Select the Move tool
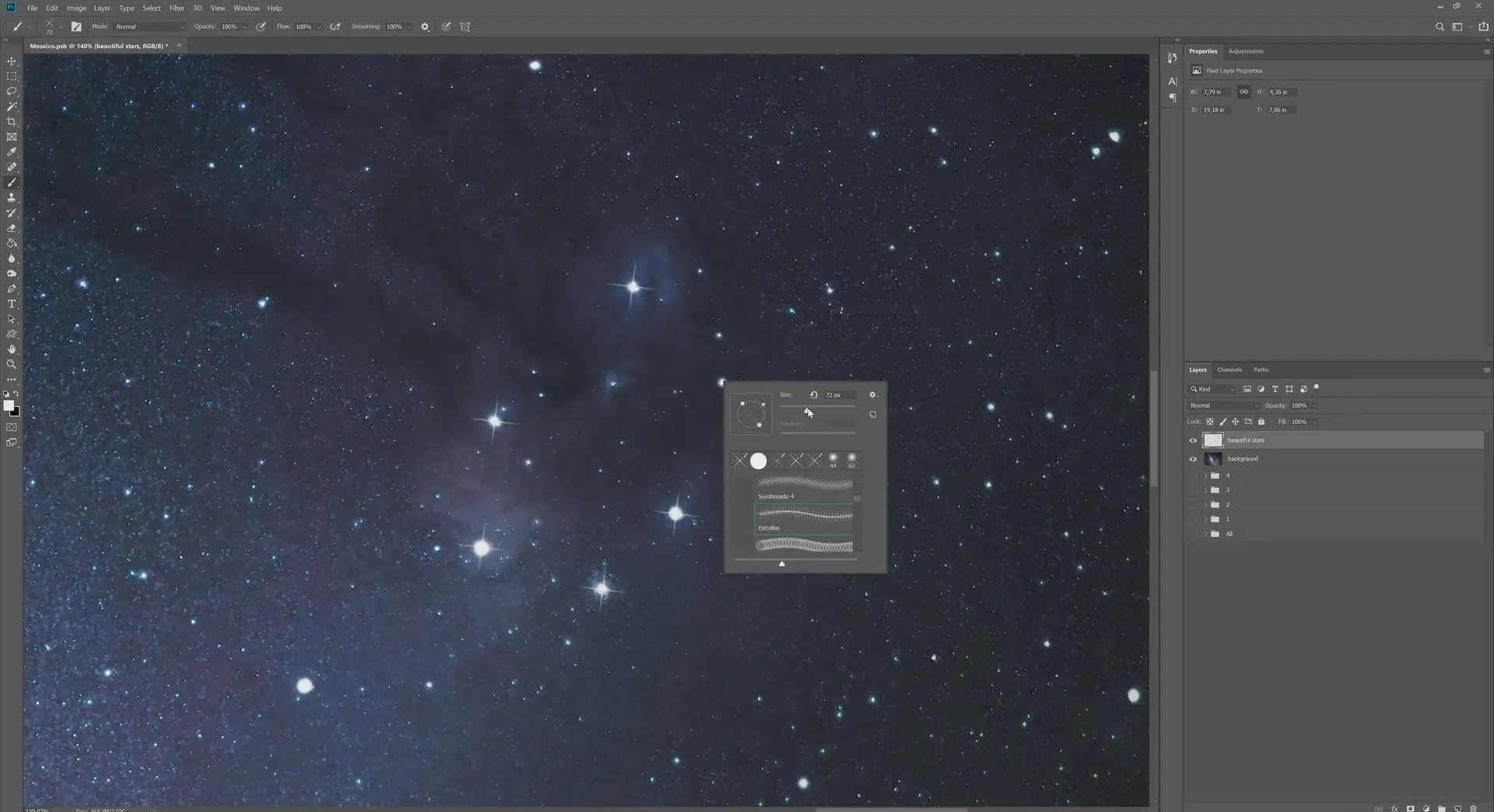 click(x=12, y=61)
